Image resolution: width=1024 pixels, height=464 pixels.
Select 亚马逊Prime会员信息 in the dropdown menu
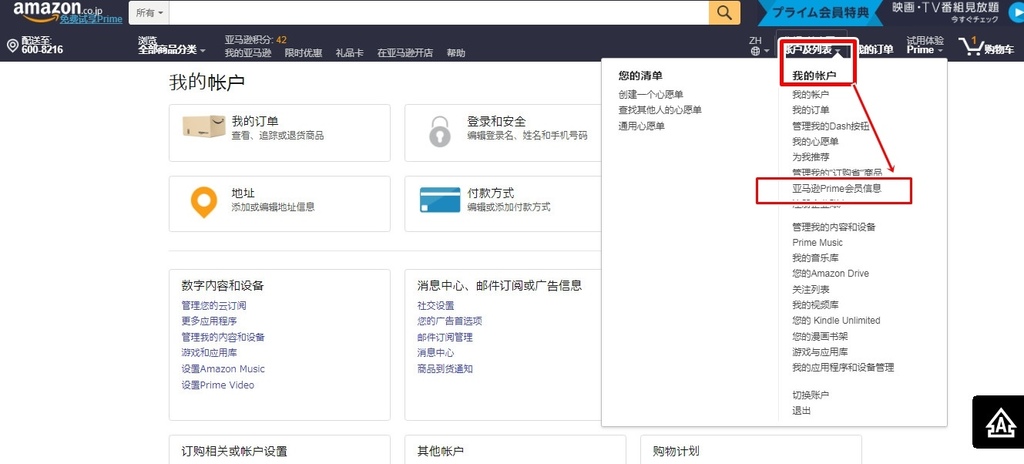click(x=837, y=188)
